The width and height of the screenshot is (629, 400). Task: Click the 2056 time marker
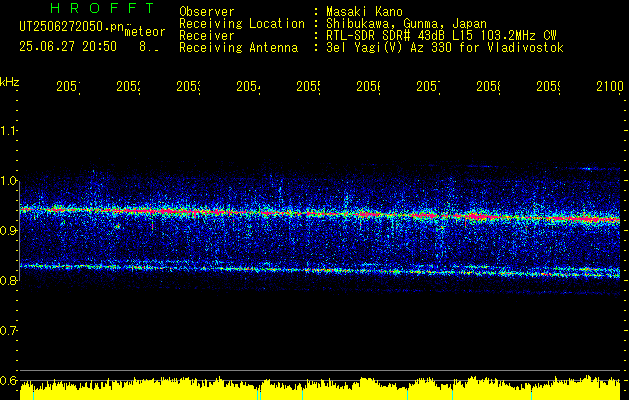click(369, 86)
